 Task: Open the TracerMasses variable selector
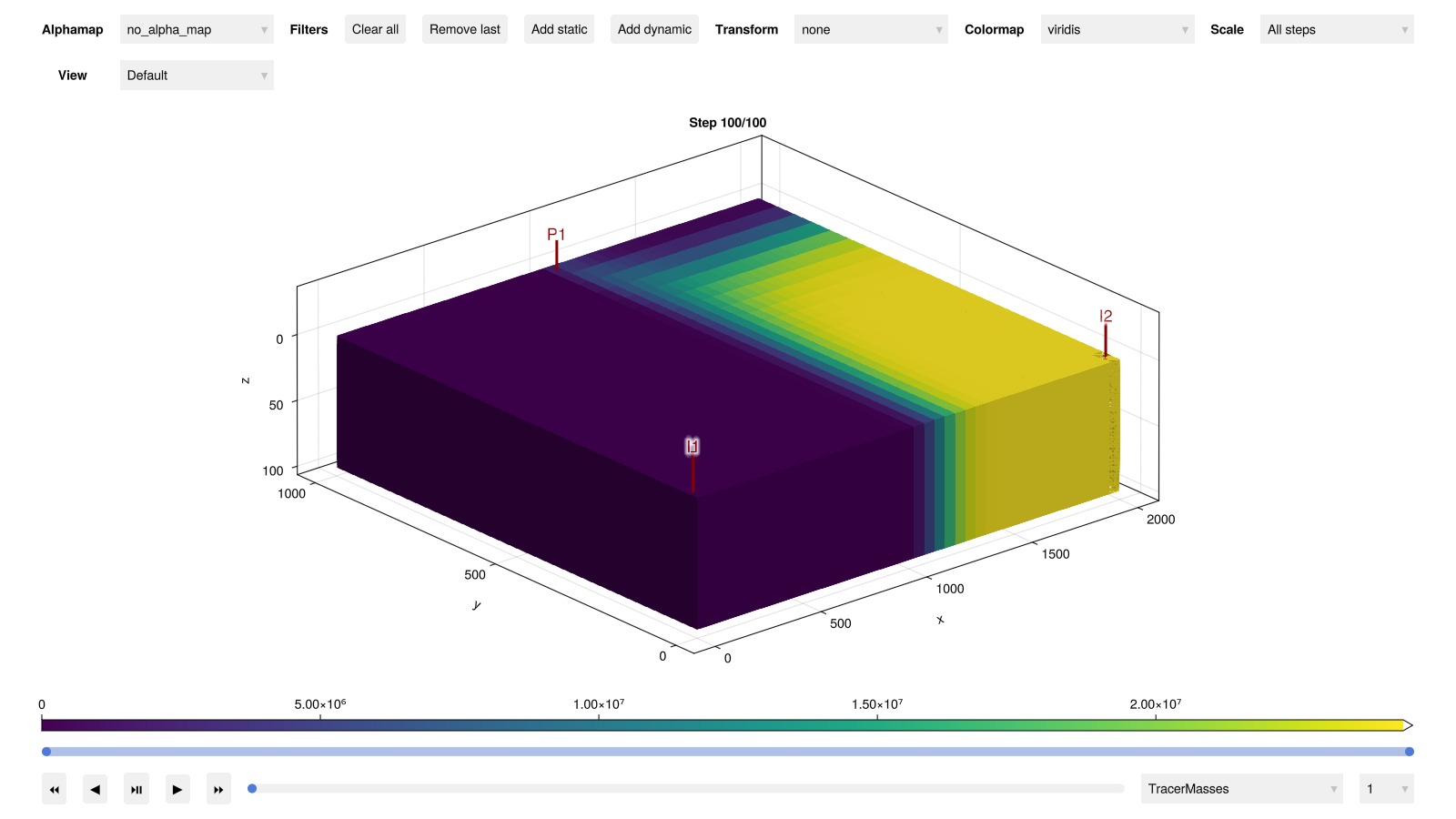[1241, 789]
